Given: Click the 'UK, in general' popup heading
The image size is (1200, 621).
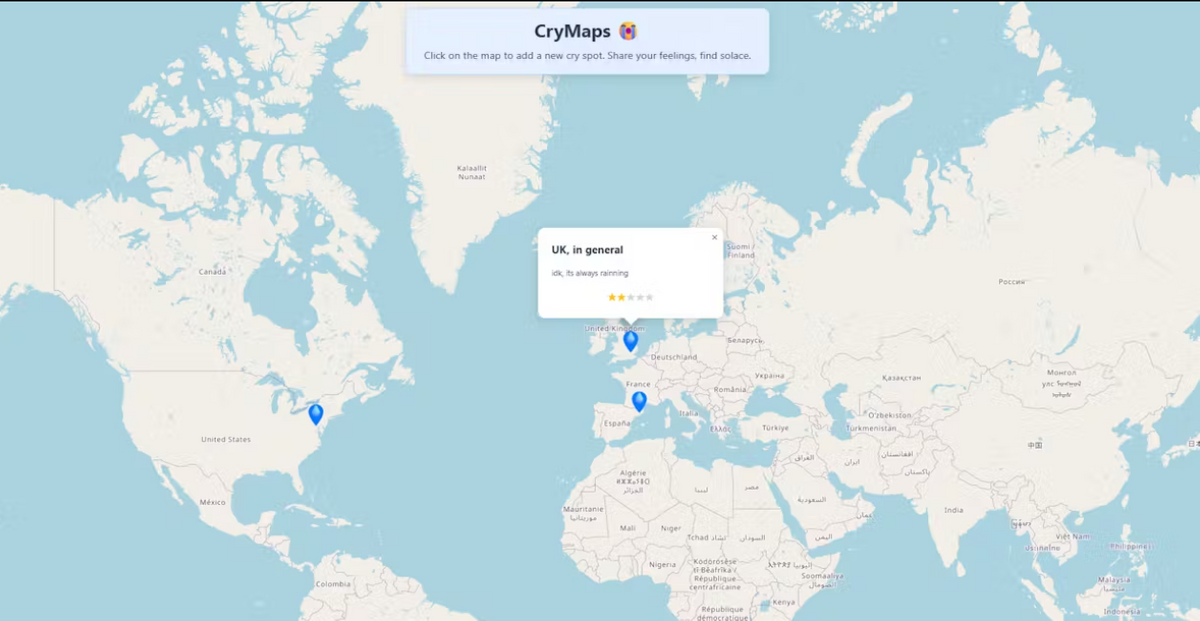Looking at the screenshot, I should pyautogui.click(x=588, y=249).
